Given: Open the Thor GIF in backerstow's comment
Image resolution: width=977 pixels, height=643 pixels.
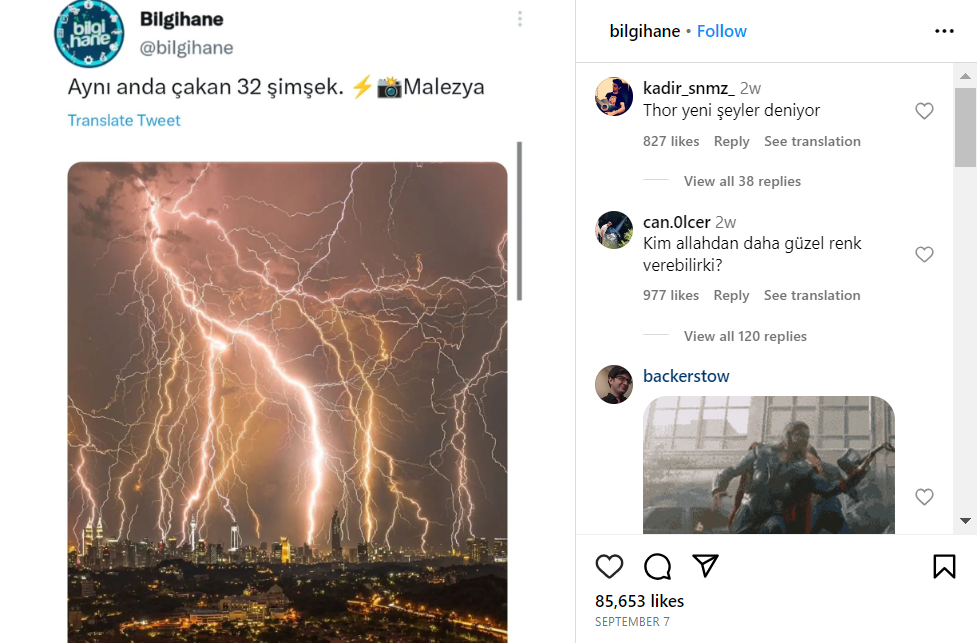Looking at the screenshot, I should (768, 465).
